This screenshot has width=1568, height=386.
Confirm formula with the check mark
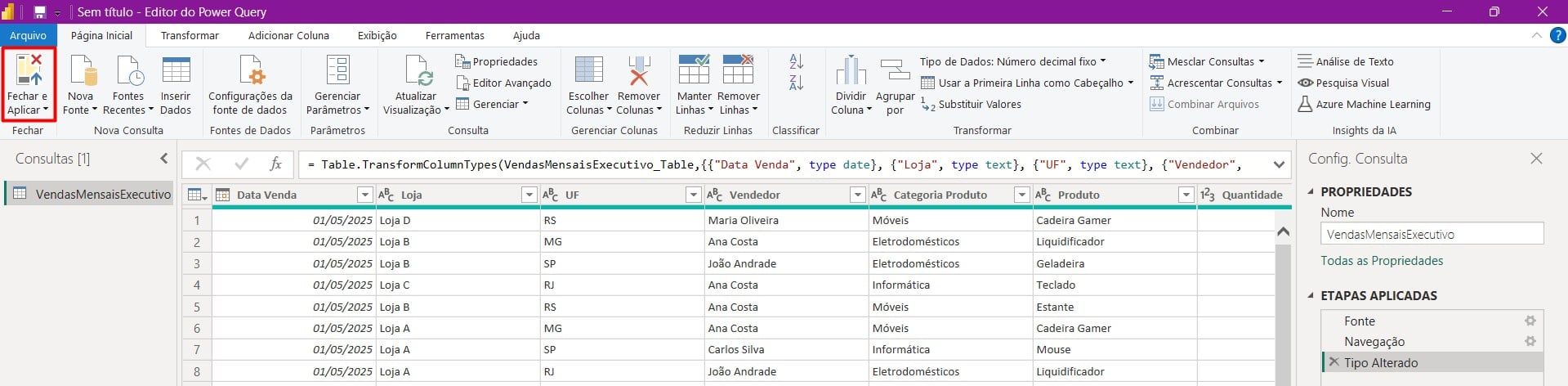(x=241, y=164)
